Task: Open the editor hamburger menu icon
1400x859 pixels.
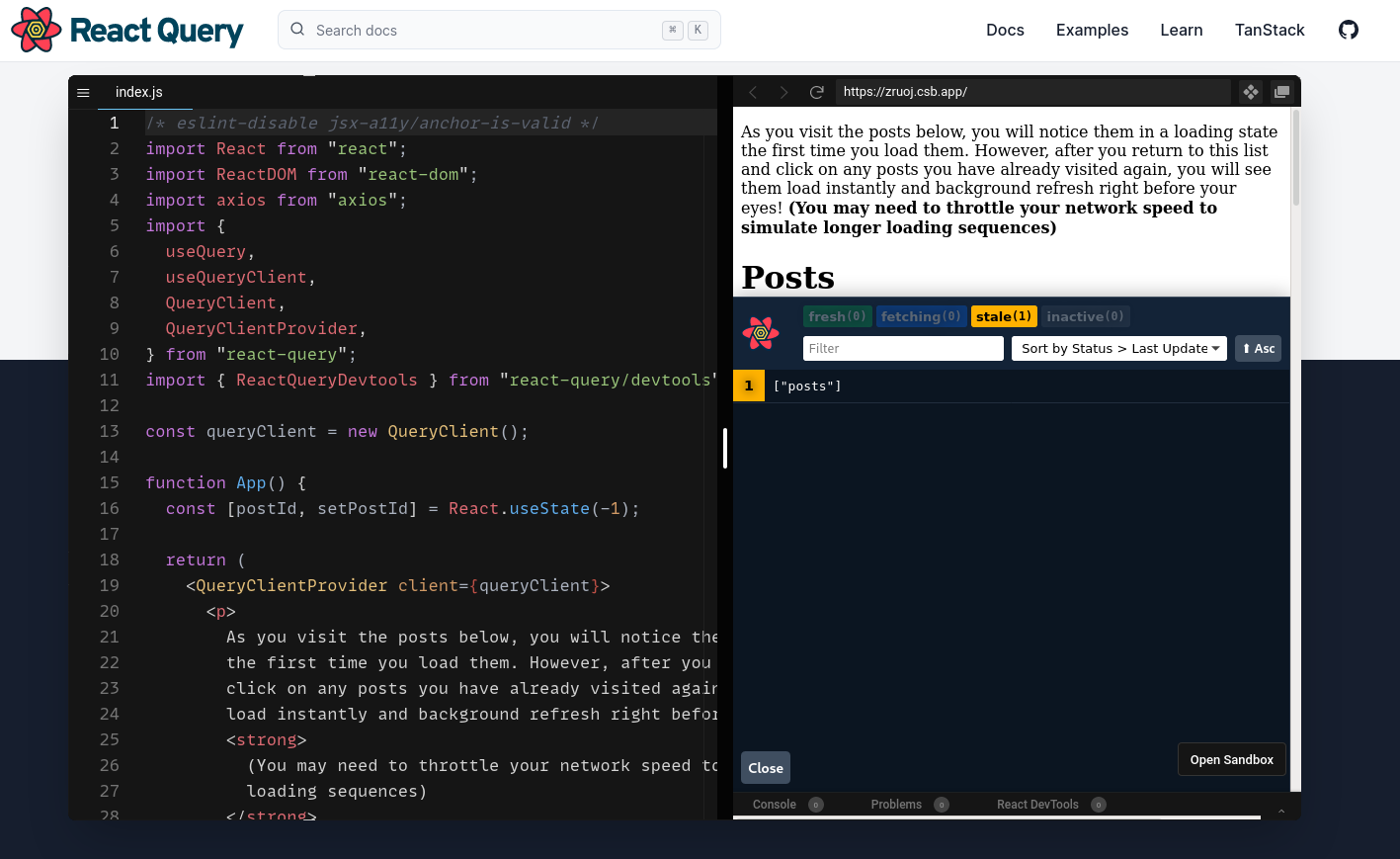Action: point(84,92)
